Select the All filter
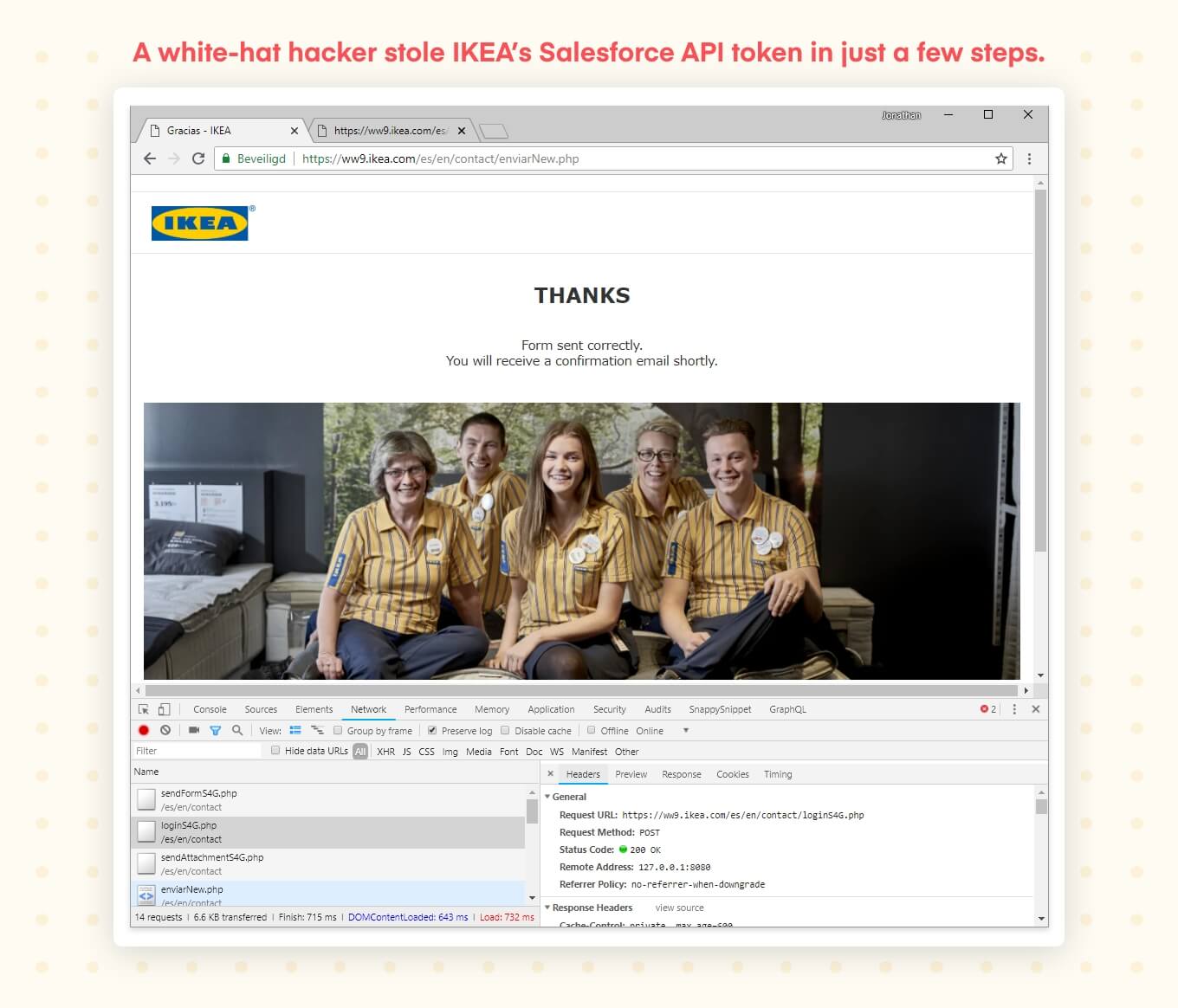The image size is (1178, 1008). (360, 752)
